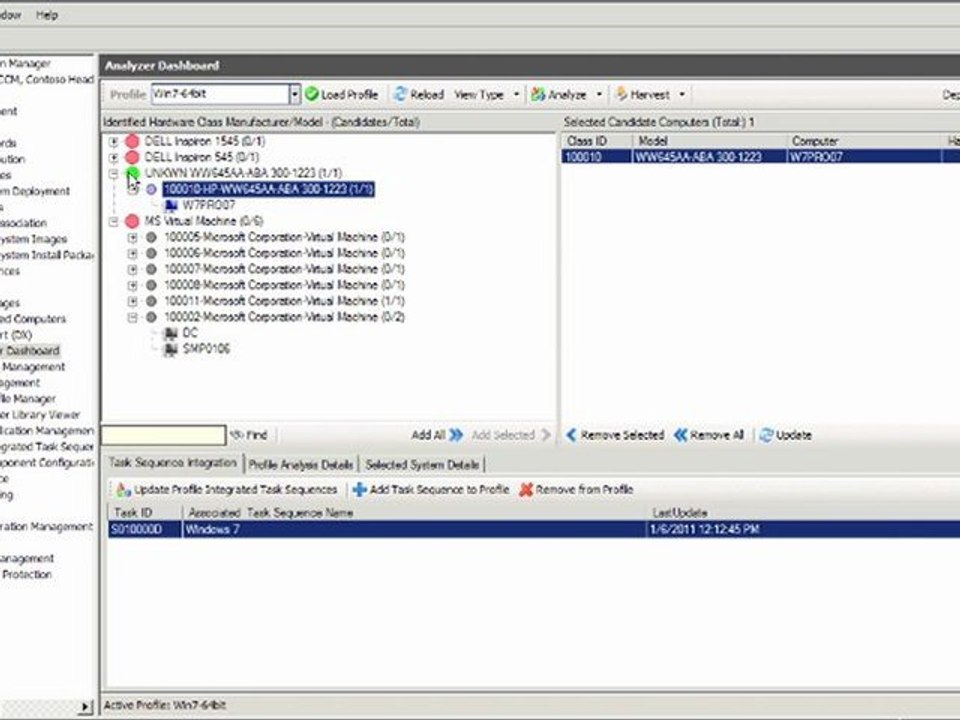This screenshot has height=720, width=960.
Task: Click the Find binoculars icon
Action: (236, 435)
